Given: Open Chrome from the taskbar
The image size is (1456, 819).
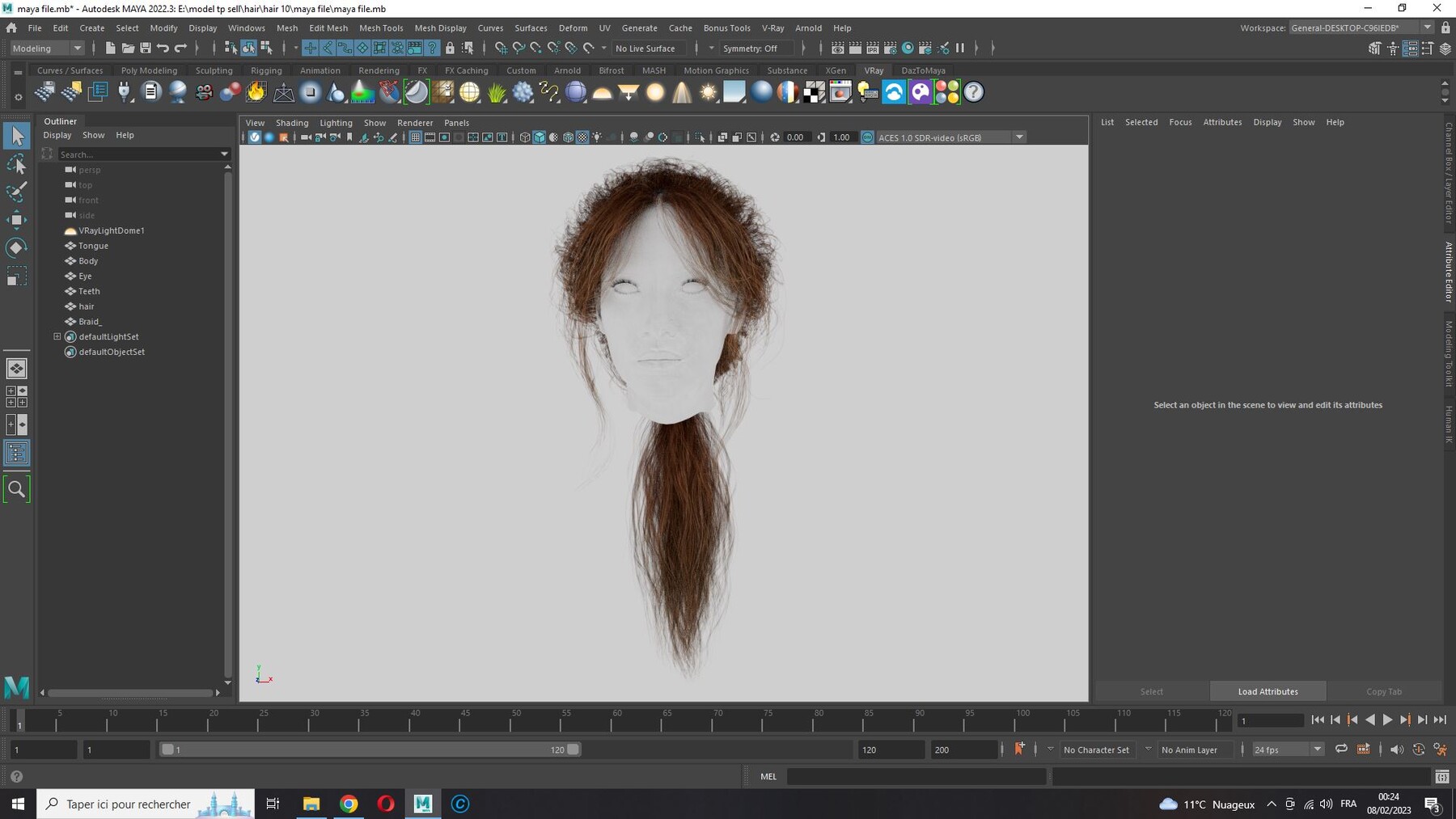Looking at the screenshot, I should tap(349, 804).
